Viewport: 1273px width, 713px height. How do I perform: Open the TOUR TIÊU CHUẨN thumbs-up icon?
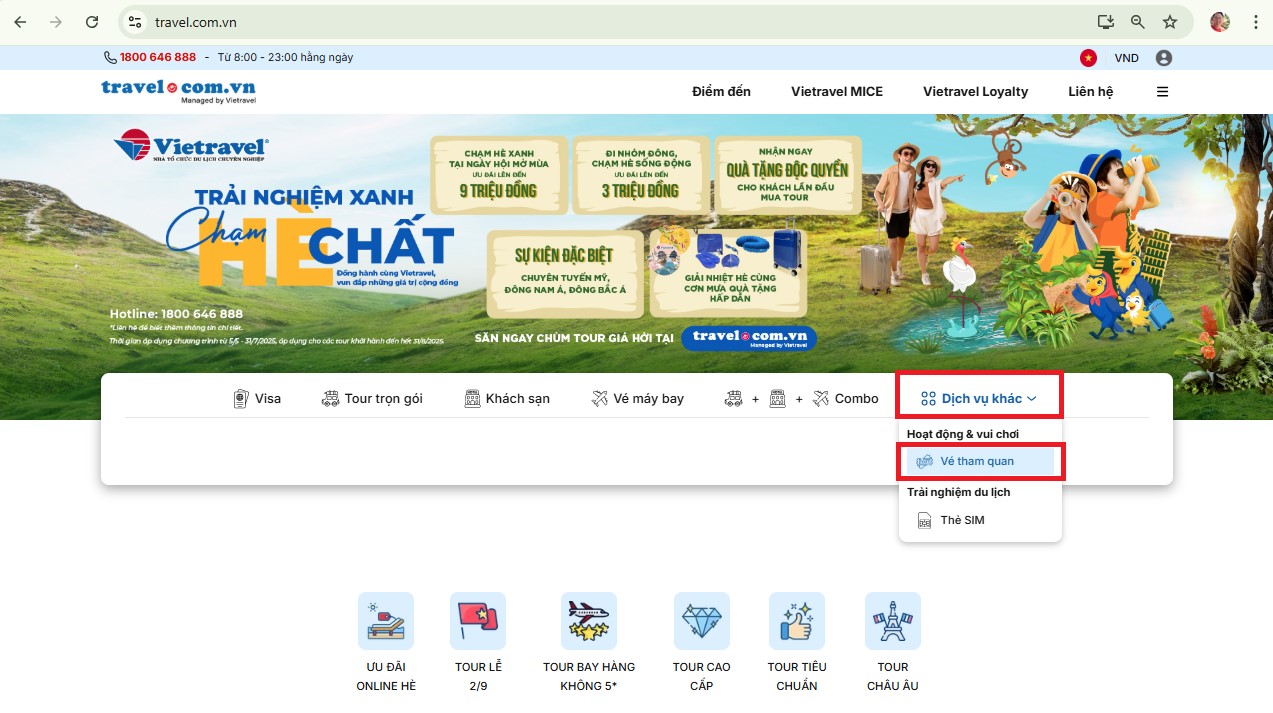pos(797,620)
